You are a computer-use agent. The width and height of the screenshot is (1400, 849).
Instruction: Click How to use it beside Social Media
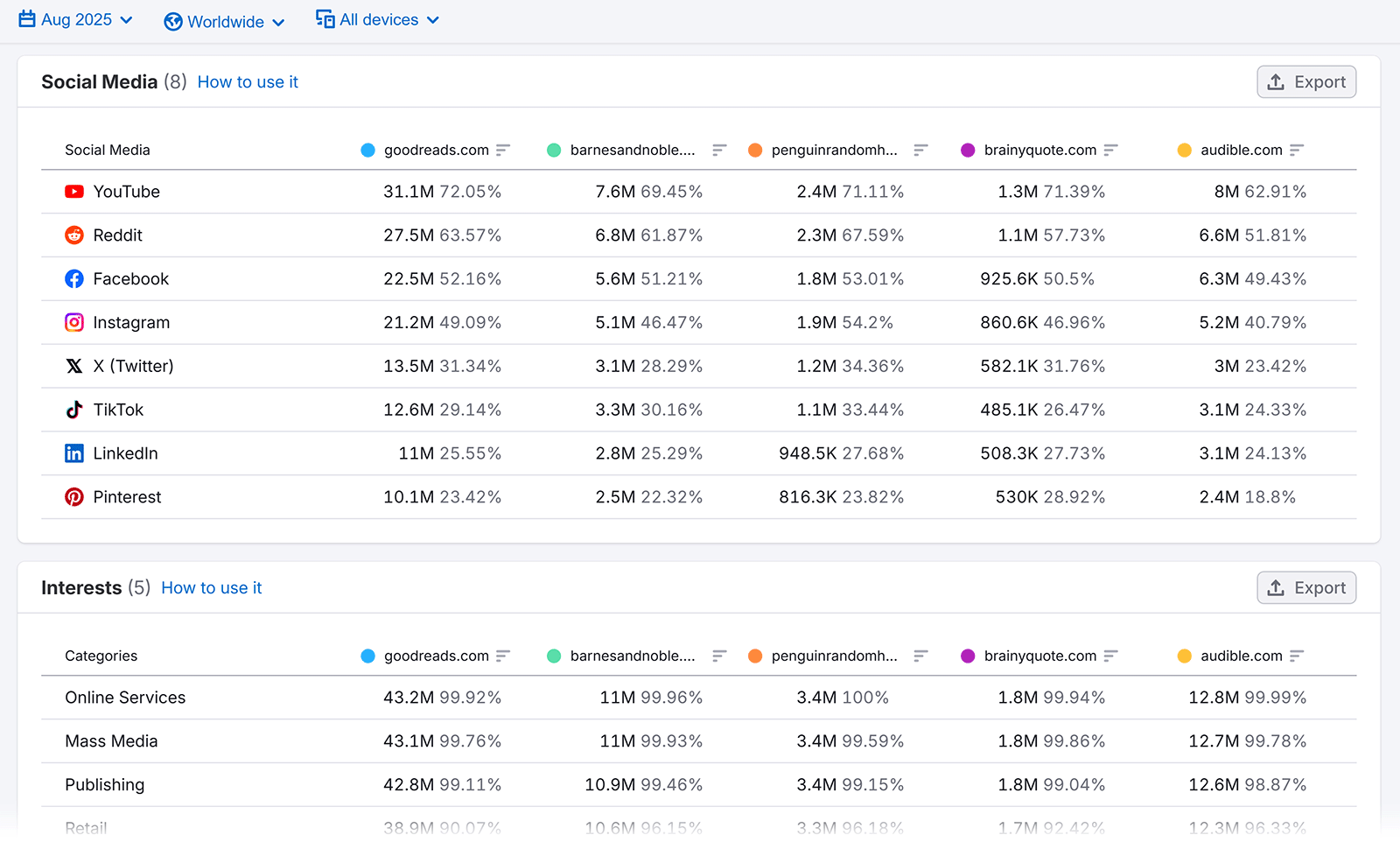click(248, 81)
